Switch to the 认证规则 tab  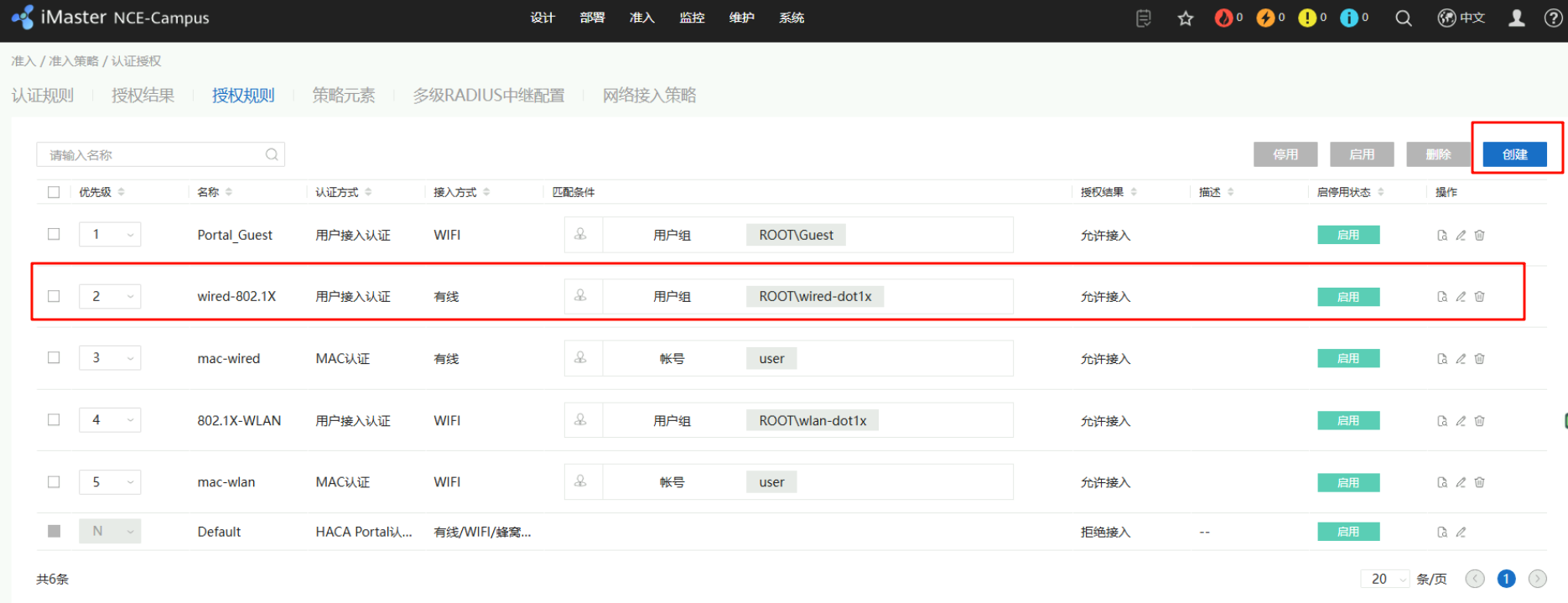point(43,96)
